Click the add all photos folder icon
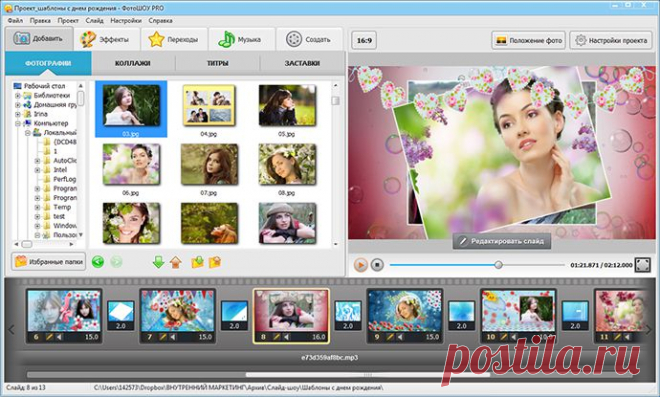 pyautogui.click(x=197, y=262)
